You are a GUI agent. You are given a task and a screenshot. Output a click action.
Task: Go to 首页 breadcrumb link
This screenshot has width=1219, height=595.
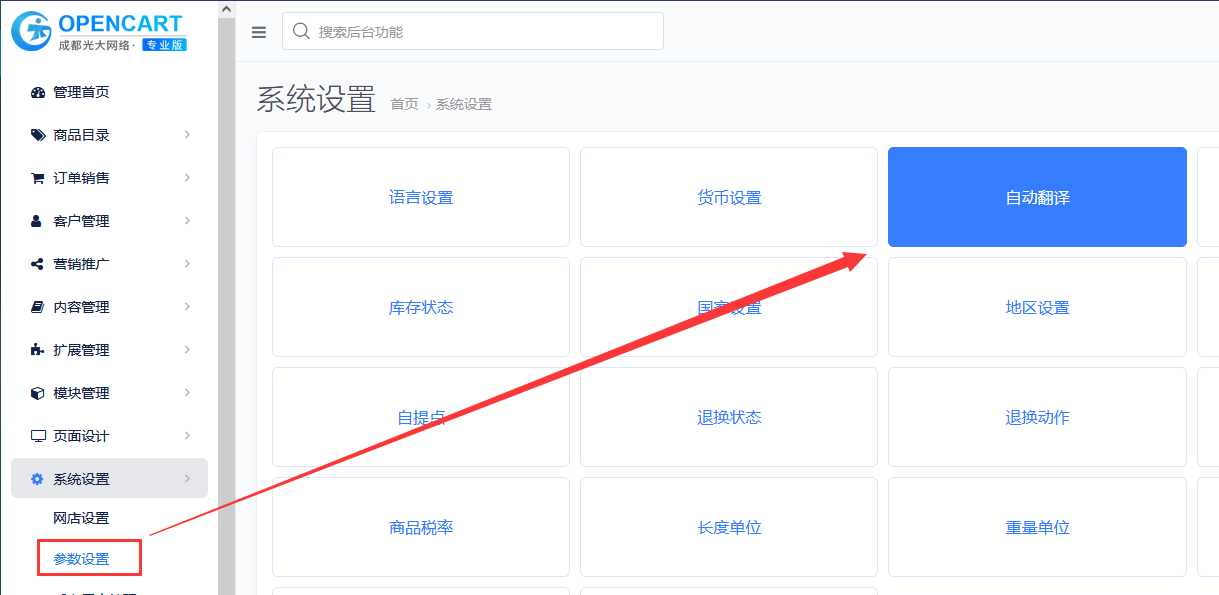404,104
